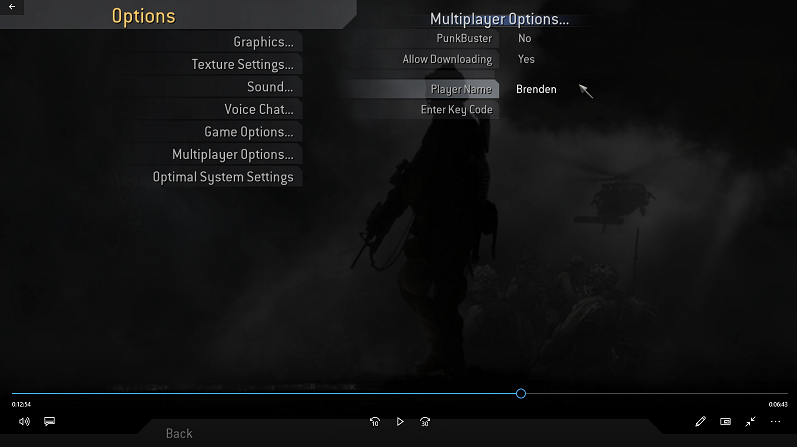The width and height of the screenshot is (797, 447).
Task: Open Voice Chat... options
Action: coord(259,109)
